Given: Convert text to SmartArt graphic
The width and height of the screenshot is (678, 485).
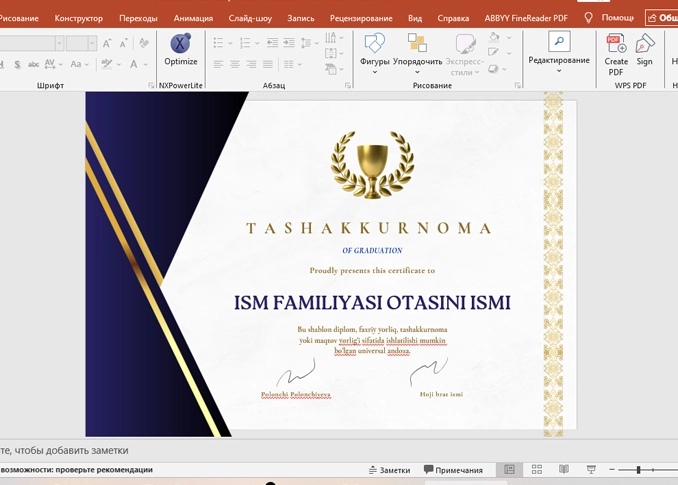Looking at the screenshot, I should [334, 69].
